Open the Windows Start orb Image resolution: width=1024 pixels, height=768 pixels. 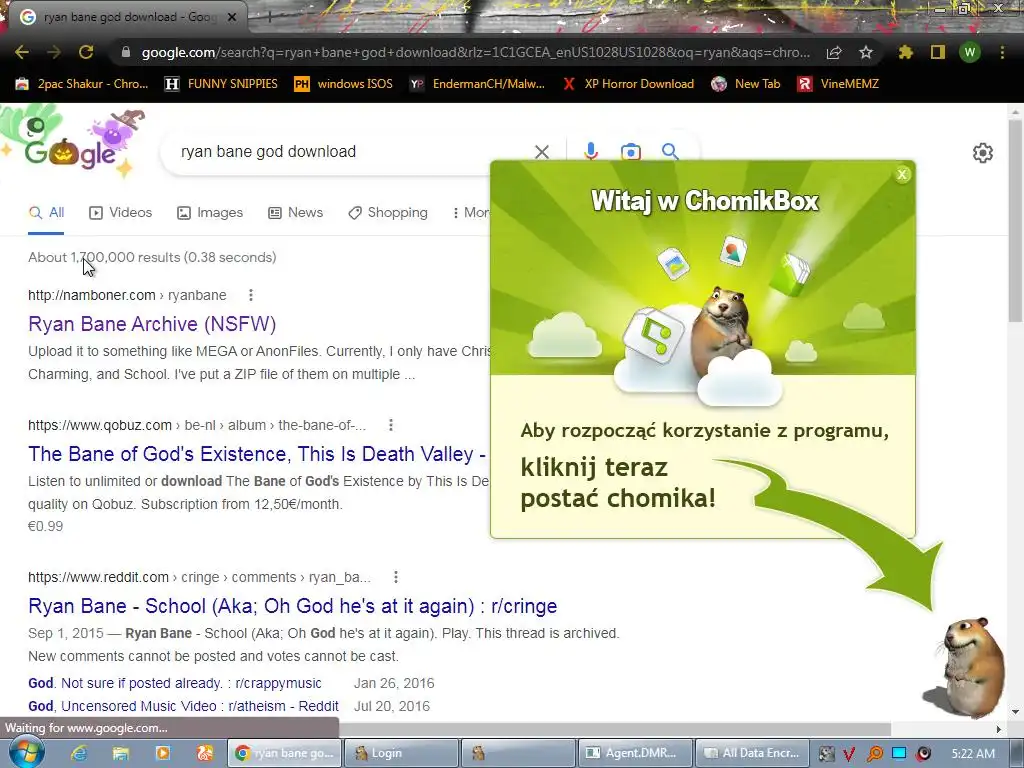pyautogui.click(x=27, y=752)
